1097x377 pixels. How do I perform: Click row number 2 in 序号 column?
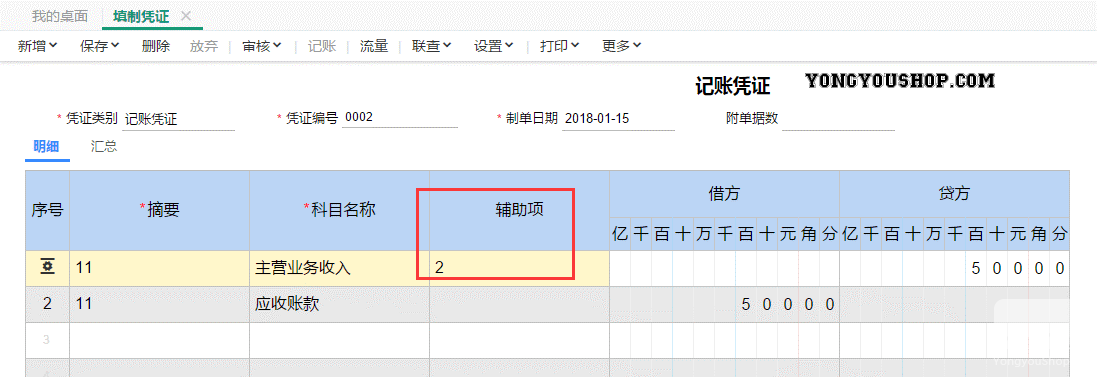pos(48,304)
